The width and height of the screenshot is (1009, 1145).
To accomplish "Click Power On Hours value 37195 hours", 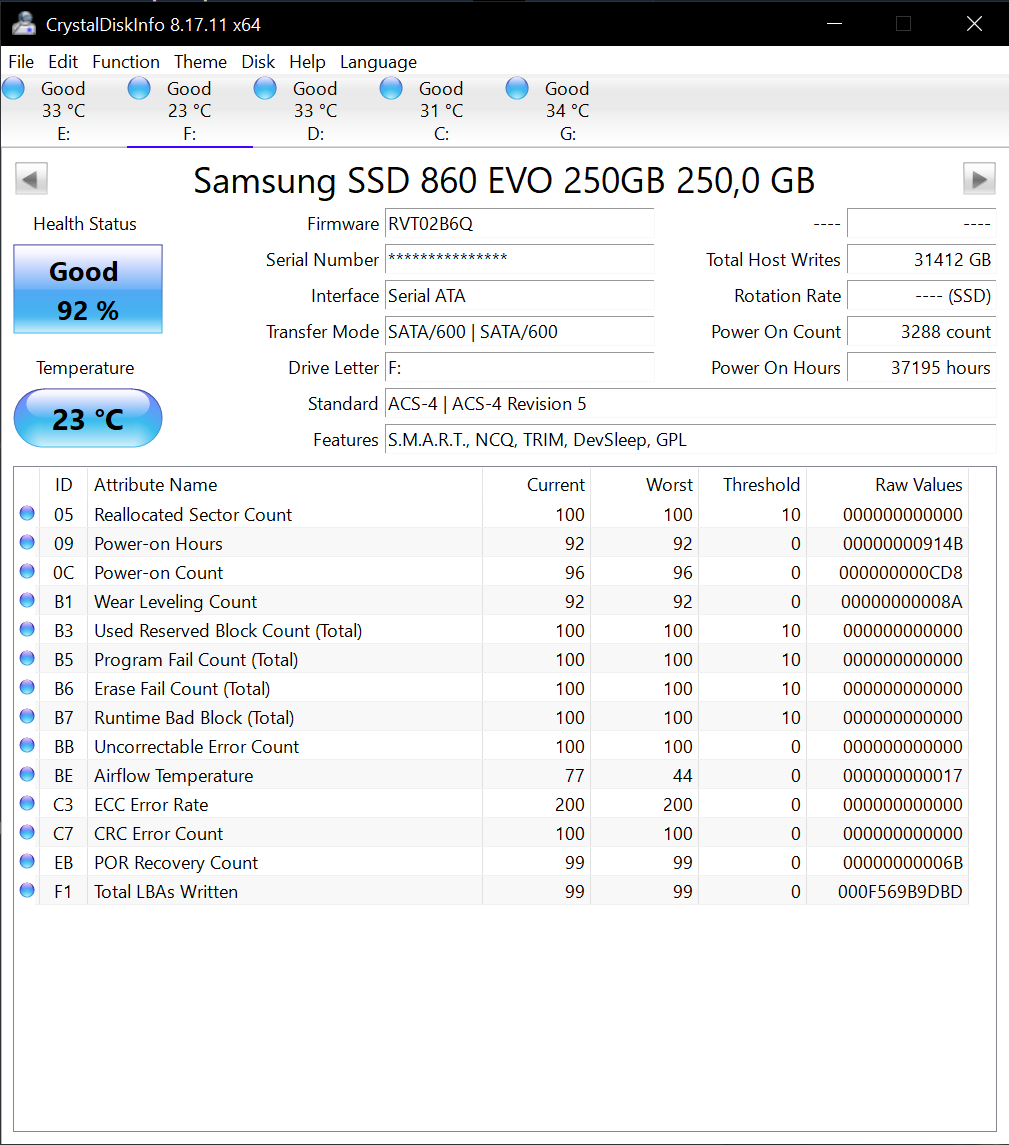I will pos(921,367).
